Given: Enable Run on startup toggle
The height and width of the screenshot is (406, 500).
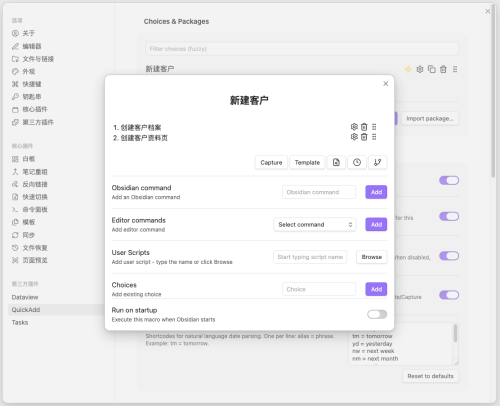Looking at the screenshot, I should pos(377,314).
